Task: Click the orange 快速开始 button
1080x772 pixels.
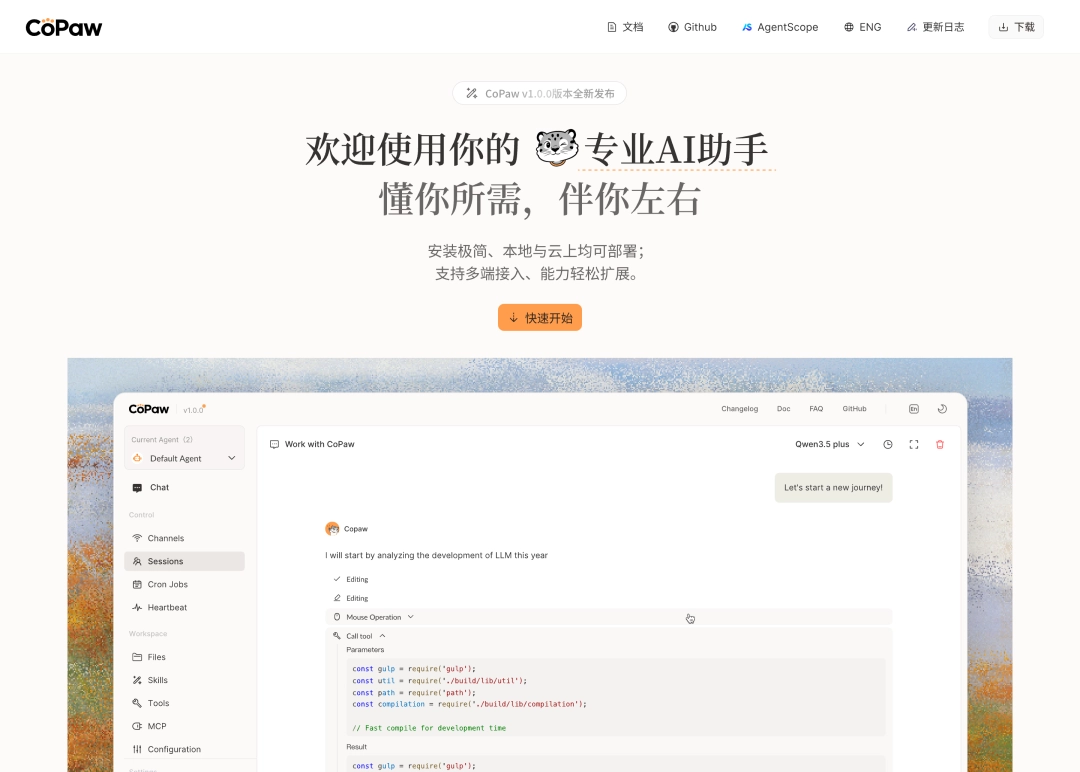Action: click(x=540, y=318)
